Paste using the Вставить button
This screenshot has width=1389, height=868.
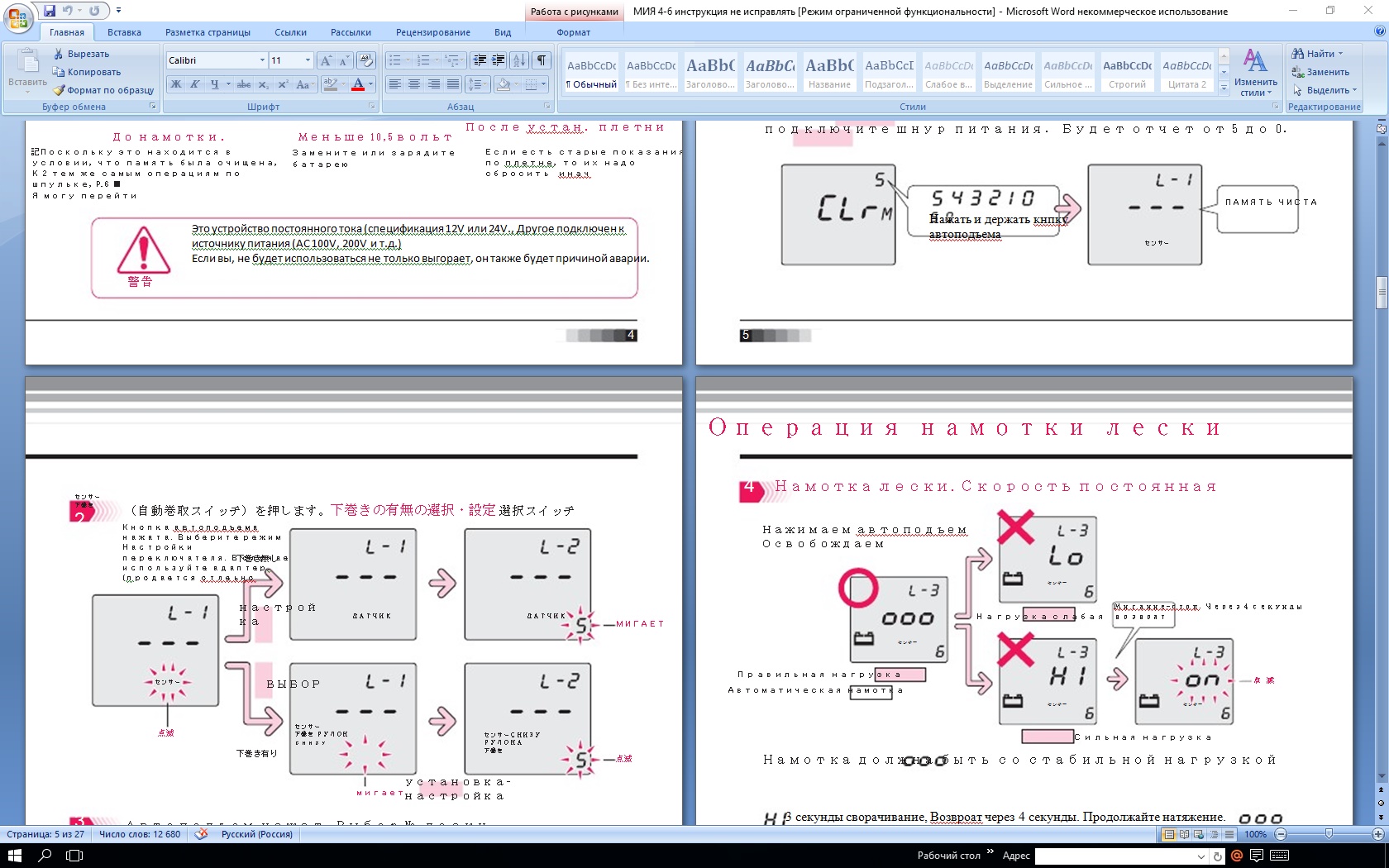27,69
